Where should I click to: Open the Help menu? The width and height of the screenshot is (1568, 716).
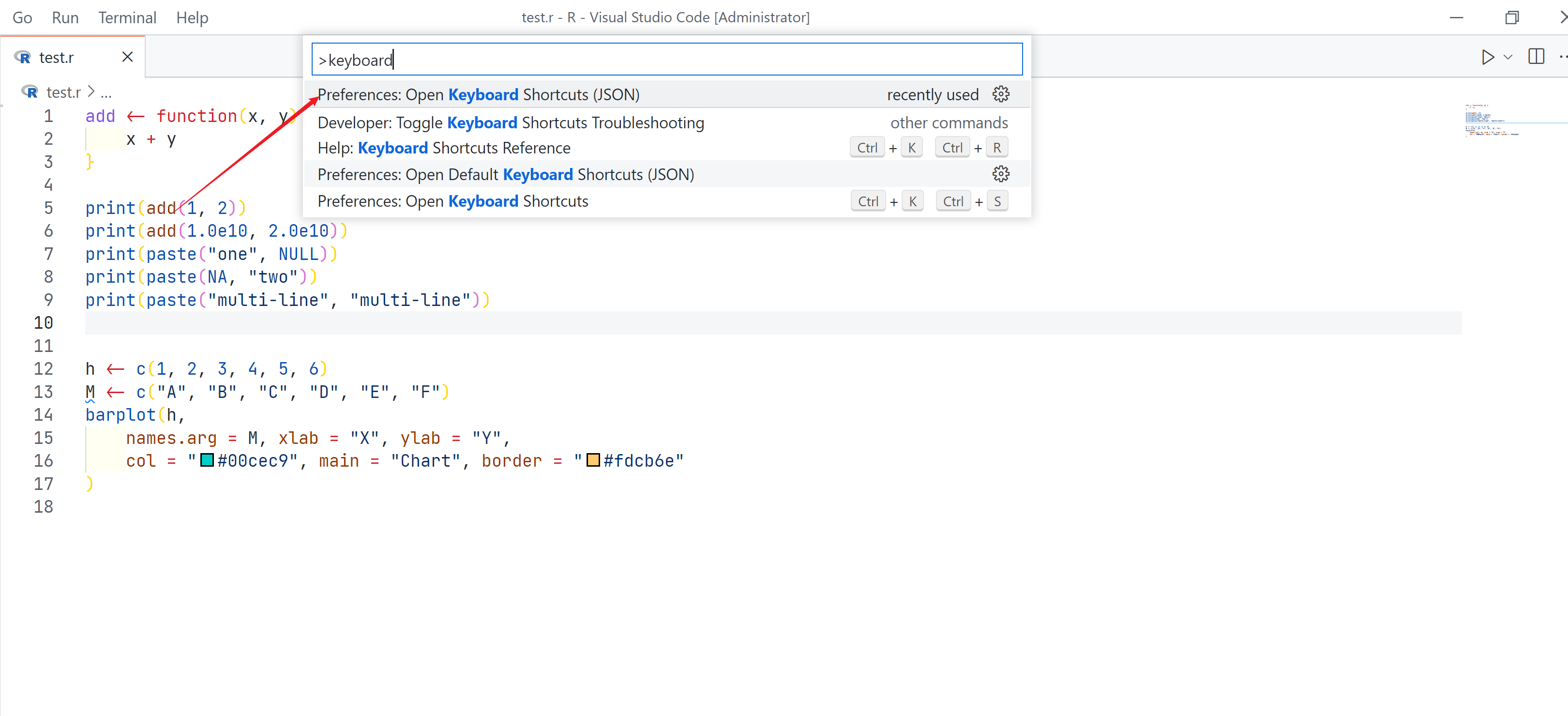192,17
